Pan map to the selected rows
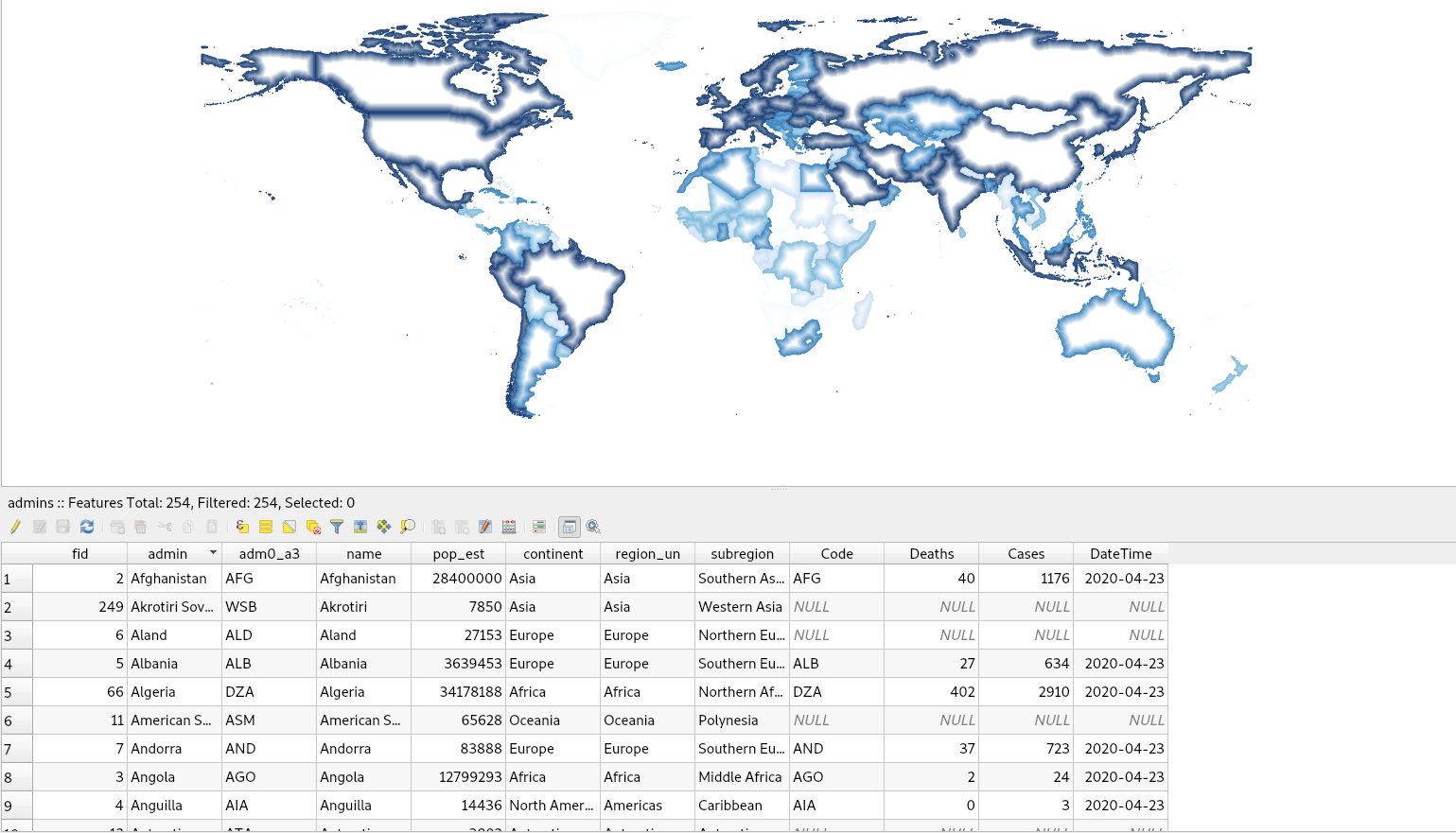This screenshot has width=1456, height=833. (384, 527)
